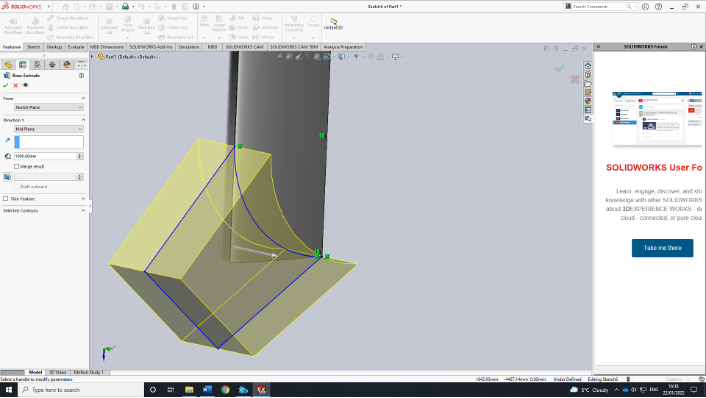The image size is (706, 398).
Task: Accept the Boss-Extrude with green checkmark
Action: 5,85
